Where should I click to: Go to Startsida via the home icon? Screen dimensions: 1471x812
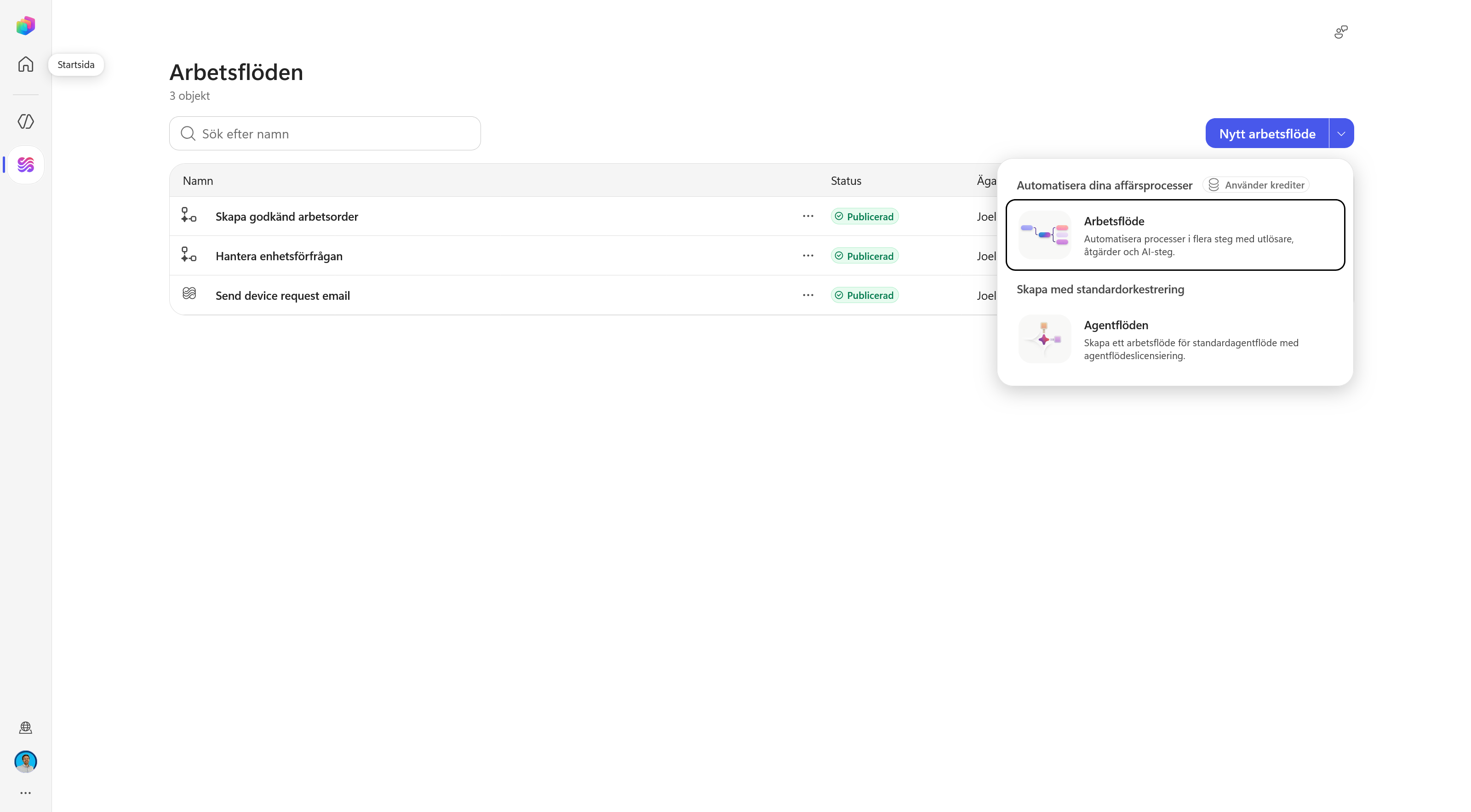point(26,64)
